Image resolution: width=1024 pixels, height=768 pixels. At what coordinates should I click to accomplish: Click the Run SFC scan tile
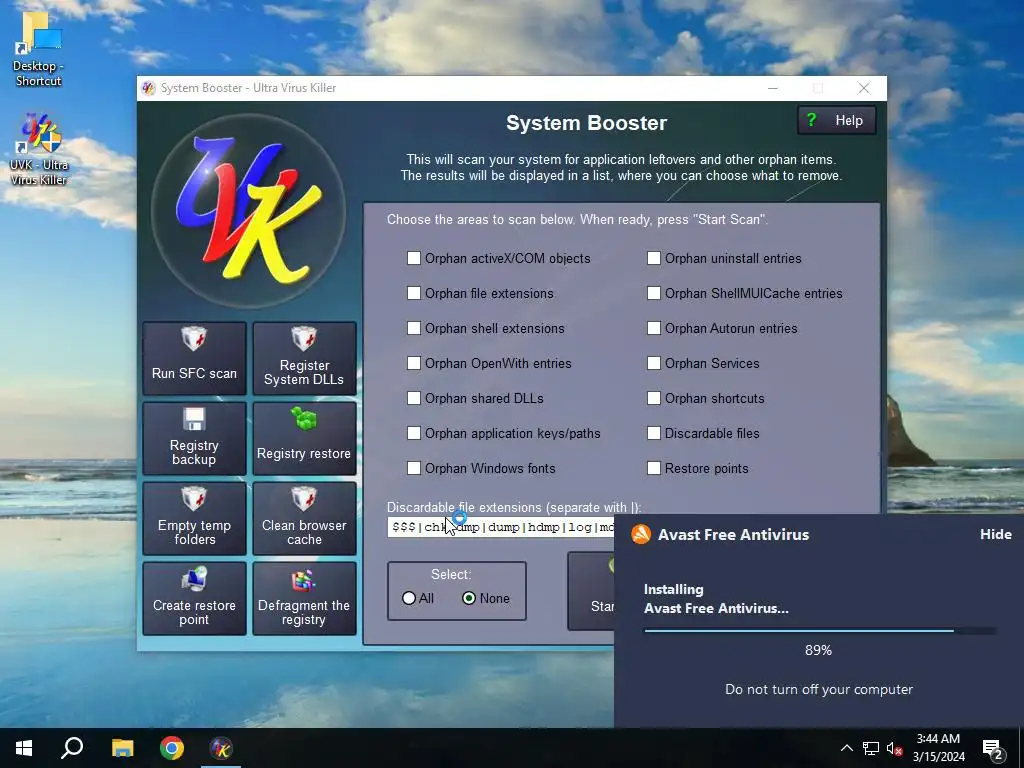(x=194, y=358)
